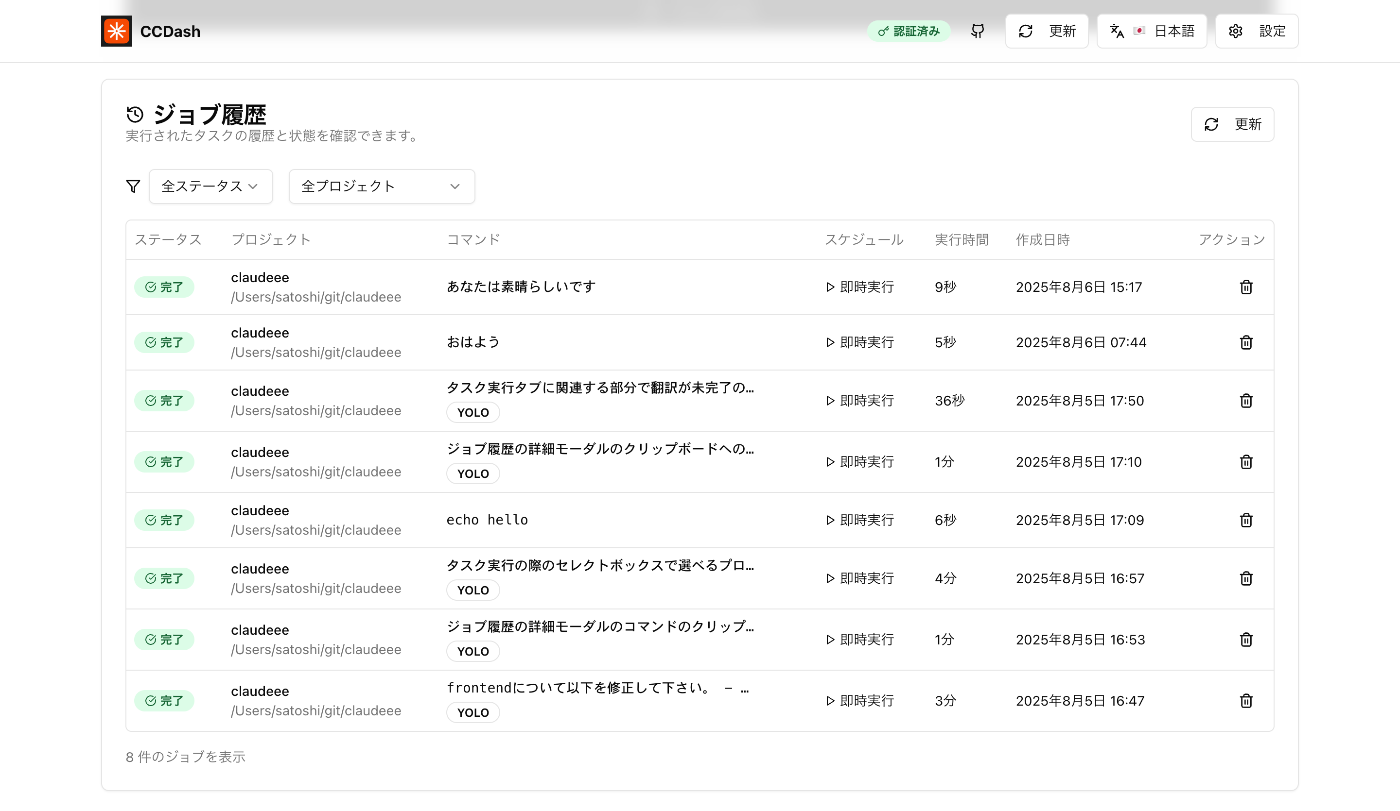Delete the job created at 16:53

[x=1246, y=639]
